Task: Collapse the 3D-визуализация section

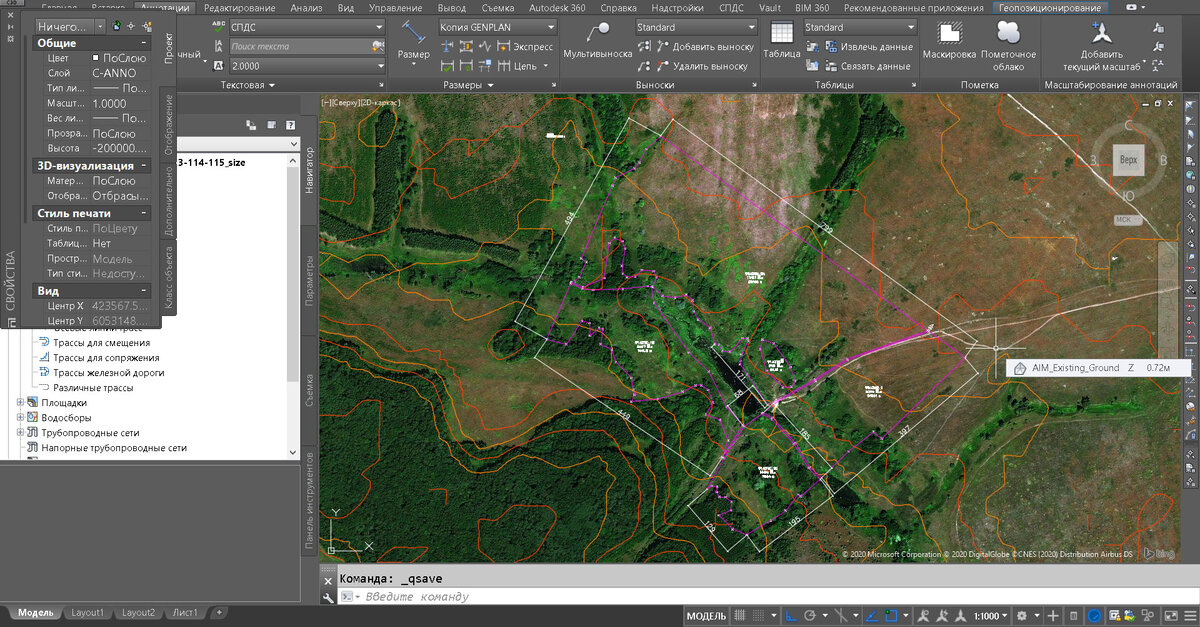Action: pyautogui.click(x=145, y=165)
